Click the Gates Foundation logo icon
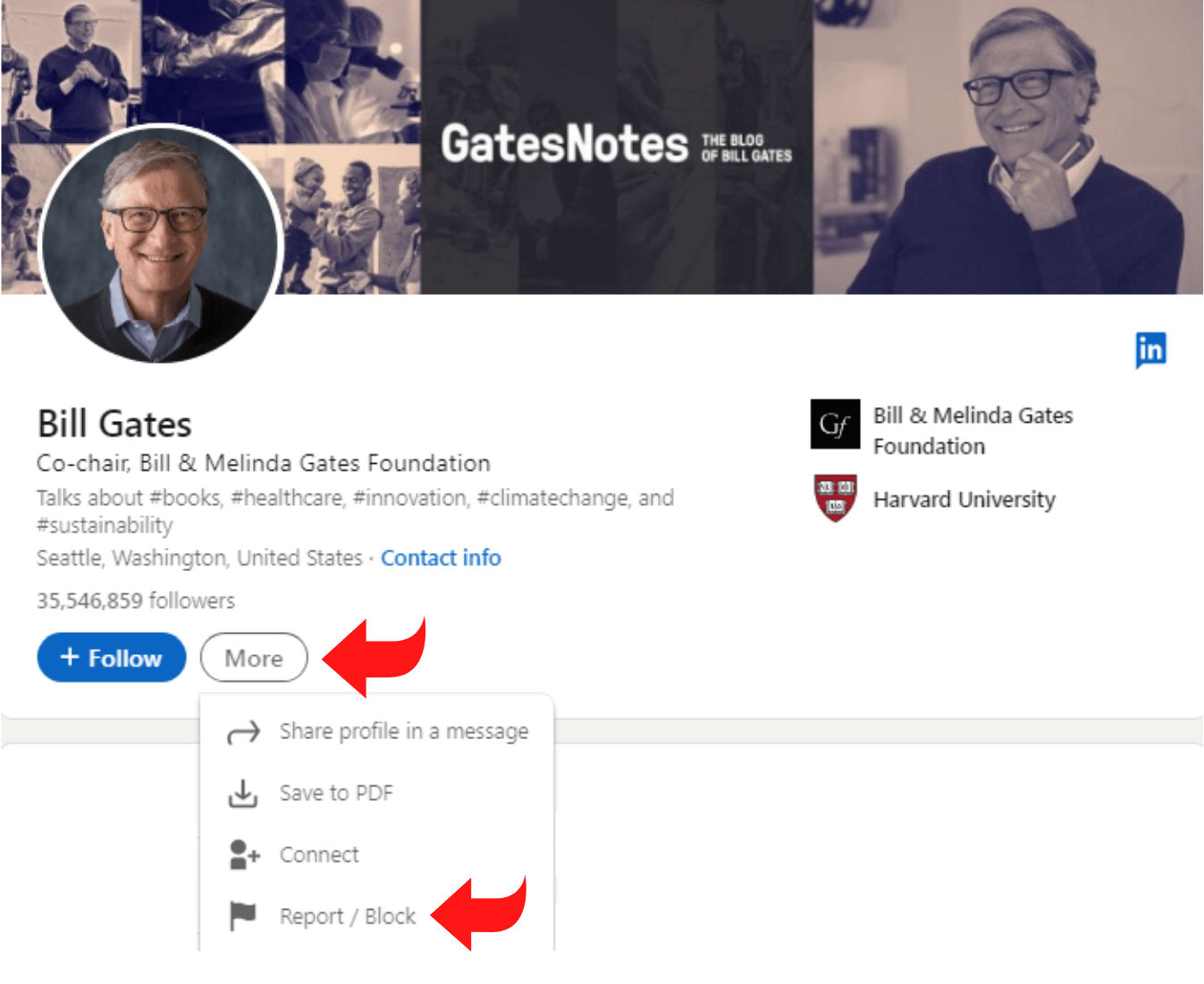This screenshot has height=984, width=1204. 835,425
